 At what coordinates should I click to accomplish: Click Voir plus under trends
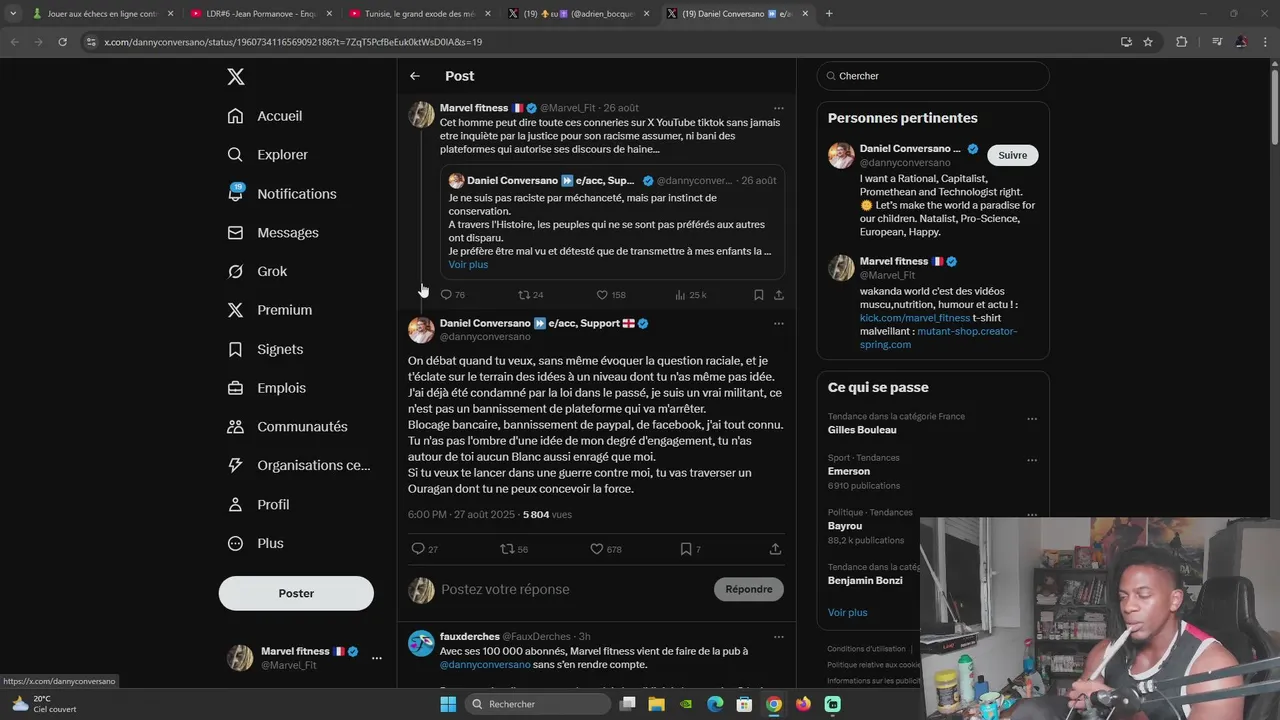(x=848, y=612)
